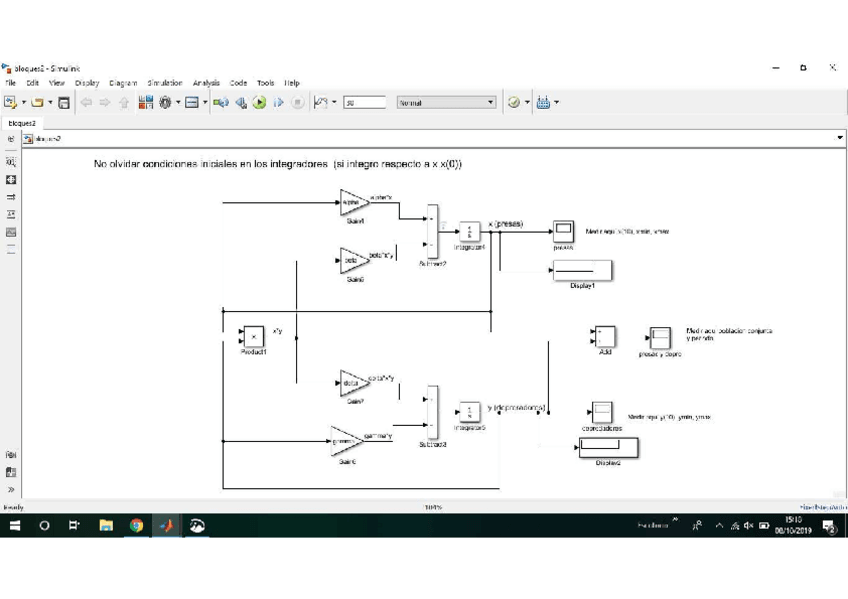Viewport: 848px width, 599px height.
Task: Open the Analysis menu
Action: click(206, 83)
